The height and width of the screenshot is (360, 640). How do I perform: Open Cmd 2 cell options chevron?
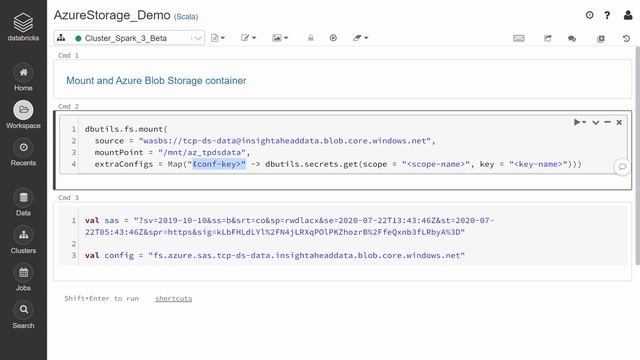[x=596, y=122]
